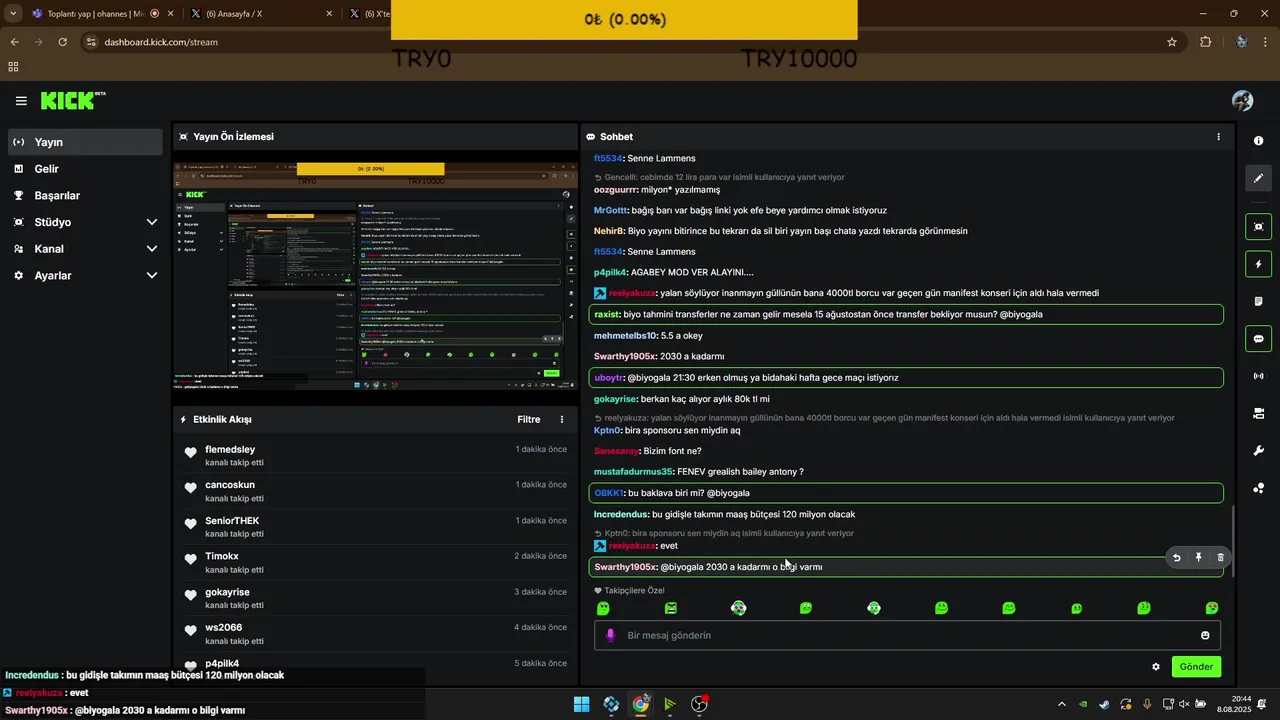This screenshot has width=1280, height=720.
Task: Insert the angry square-faced green emote
Action: coord(671,608)
